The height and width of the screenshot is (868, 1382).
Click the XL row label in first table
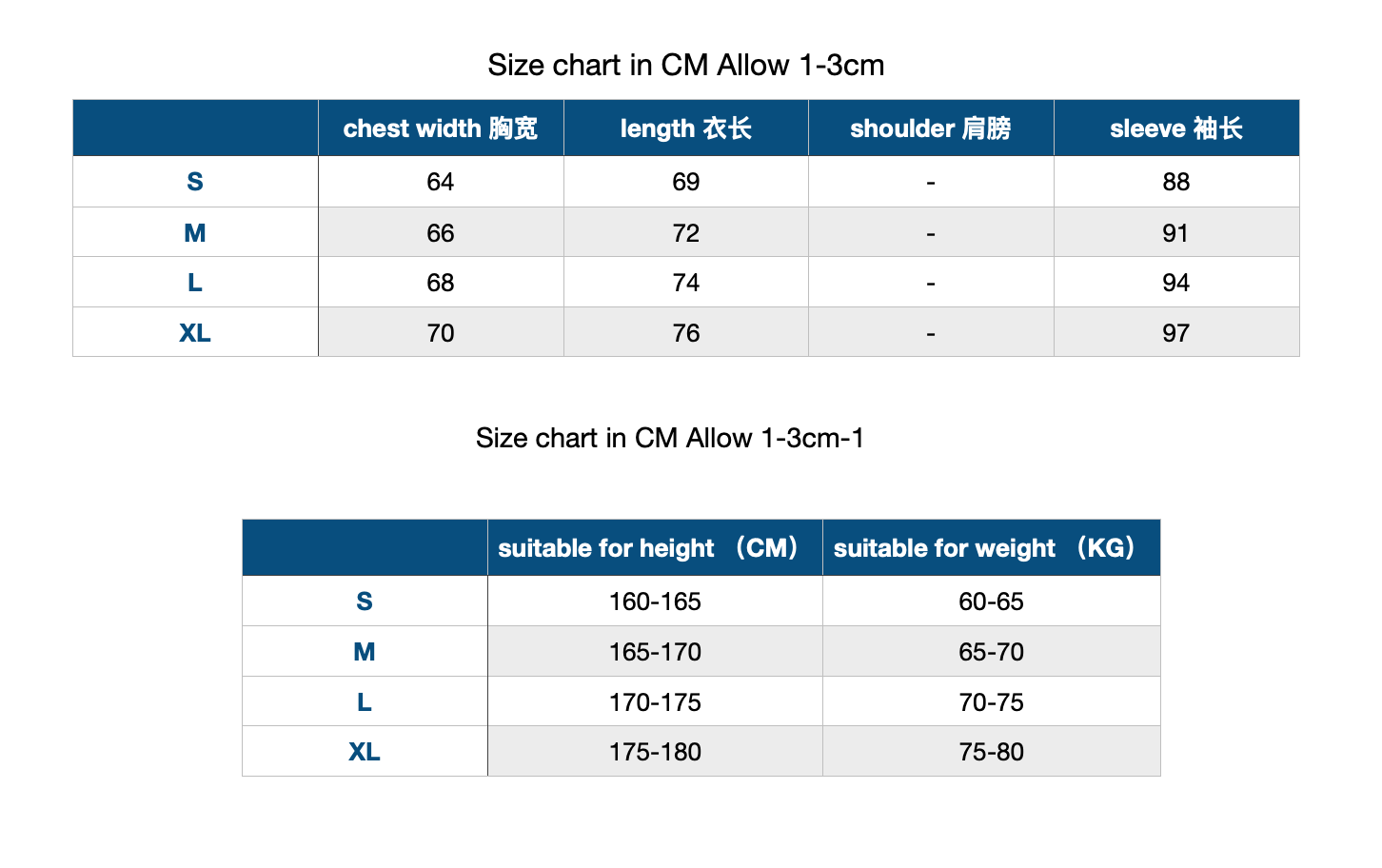tap(195, 332)
